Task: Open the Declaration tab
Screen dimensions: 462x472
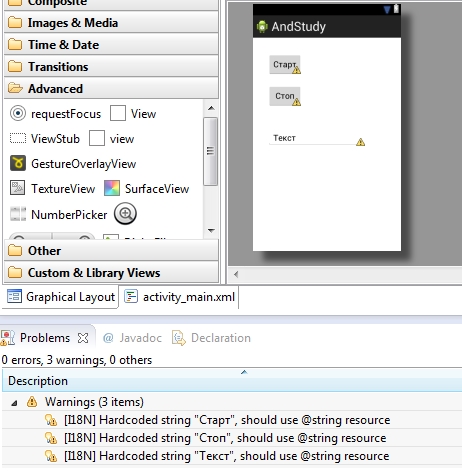Action: tap(211, 338)
